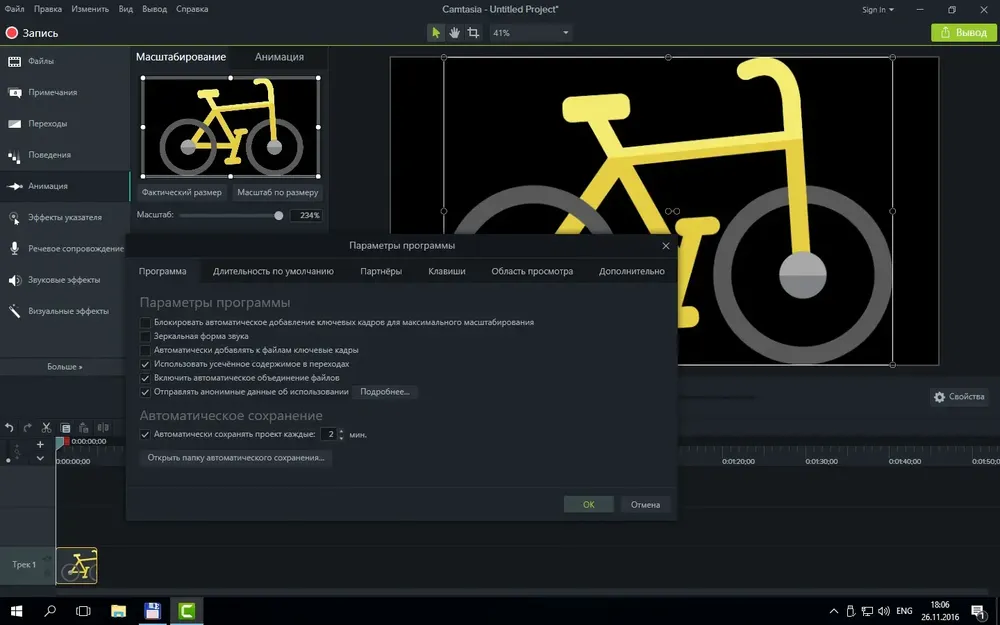Uncheck Включить автоматическое объединение файлов

[145, 378]
